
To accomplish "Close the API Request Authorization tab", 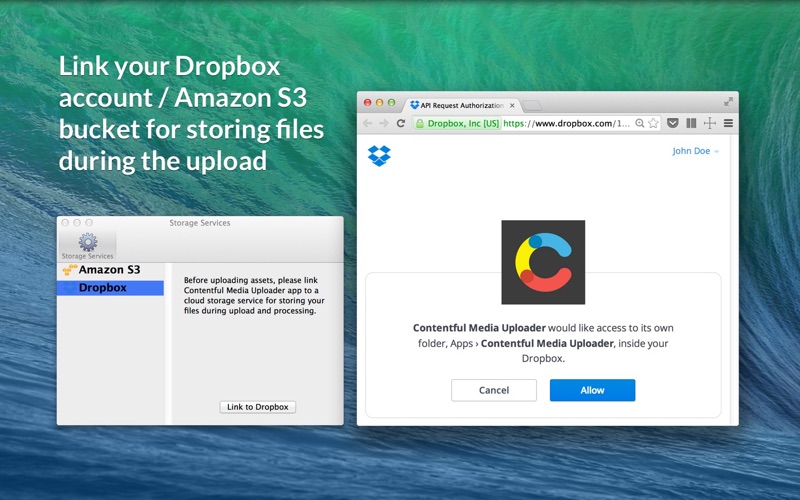I will [x=512, y=106].
